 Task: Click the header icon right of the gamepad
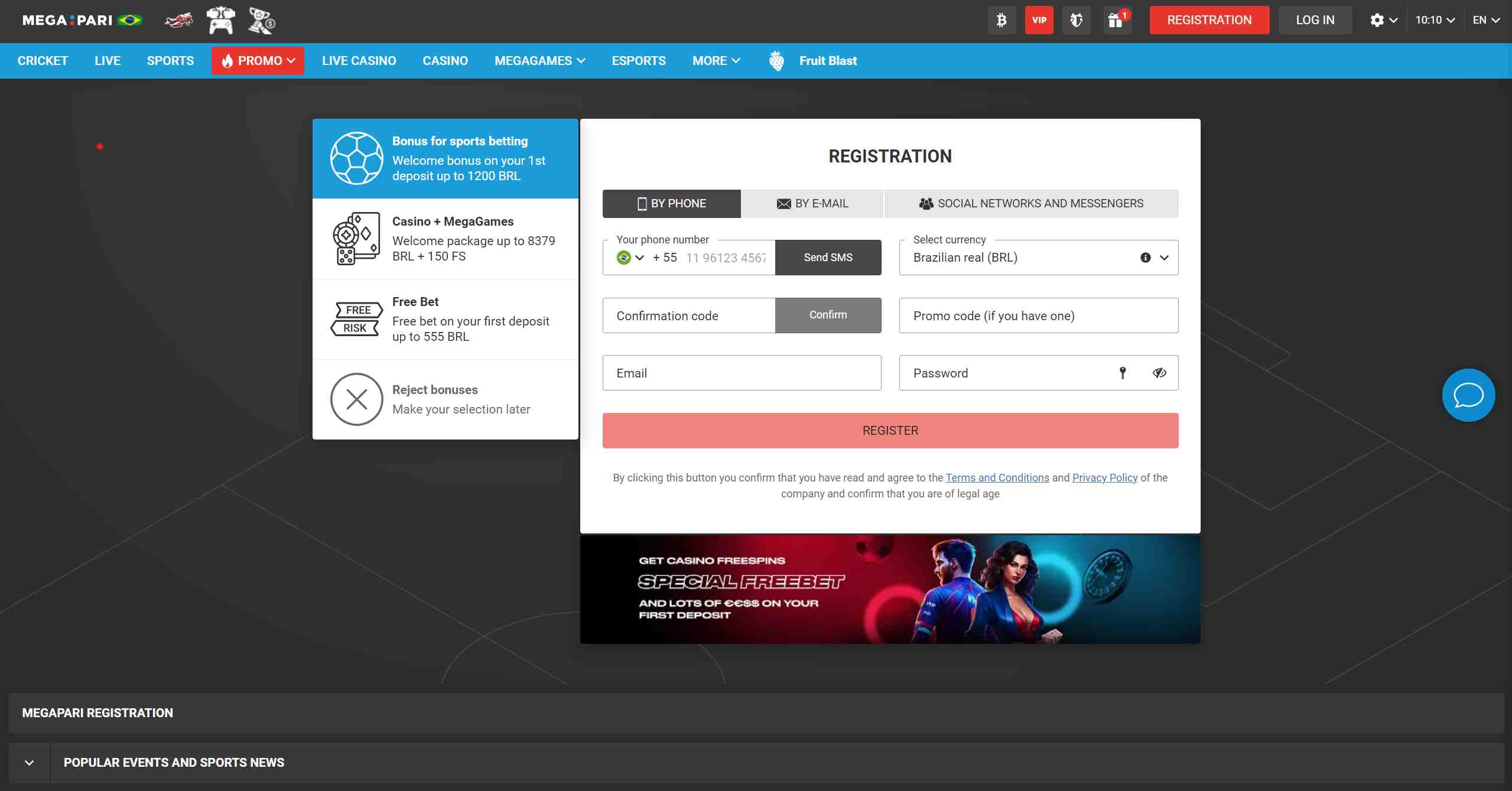(262, 20)
